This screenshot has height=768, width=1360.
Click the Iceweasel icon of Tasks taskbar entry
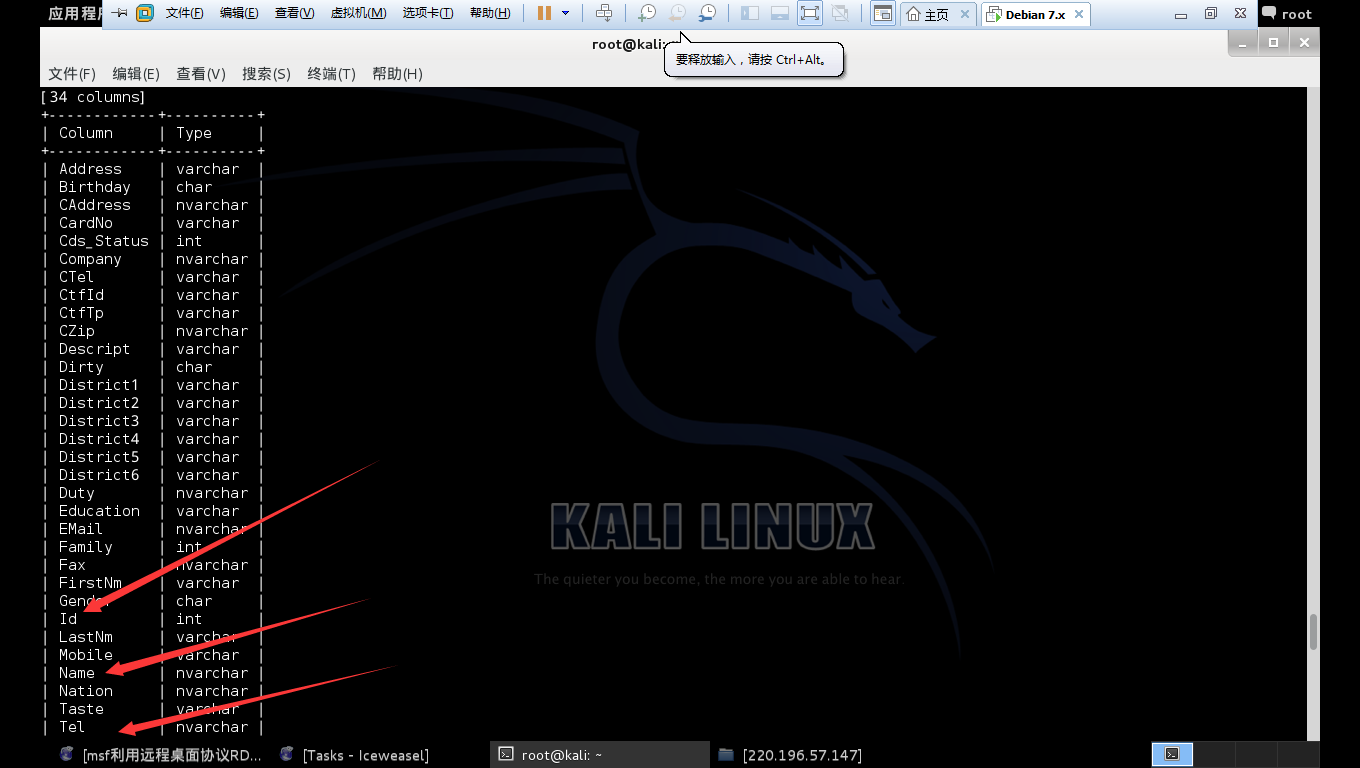[x=287, y=755]
